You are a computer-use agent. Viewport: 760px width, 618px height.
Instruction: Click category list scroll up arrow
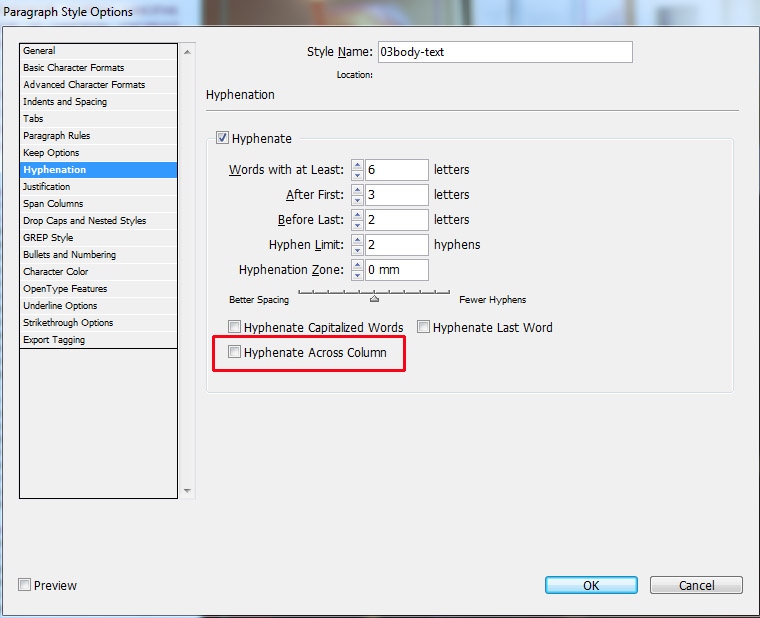pyautogui.click(x=187, y=51)
